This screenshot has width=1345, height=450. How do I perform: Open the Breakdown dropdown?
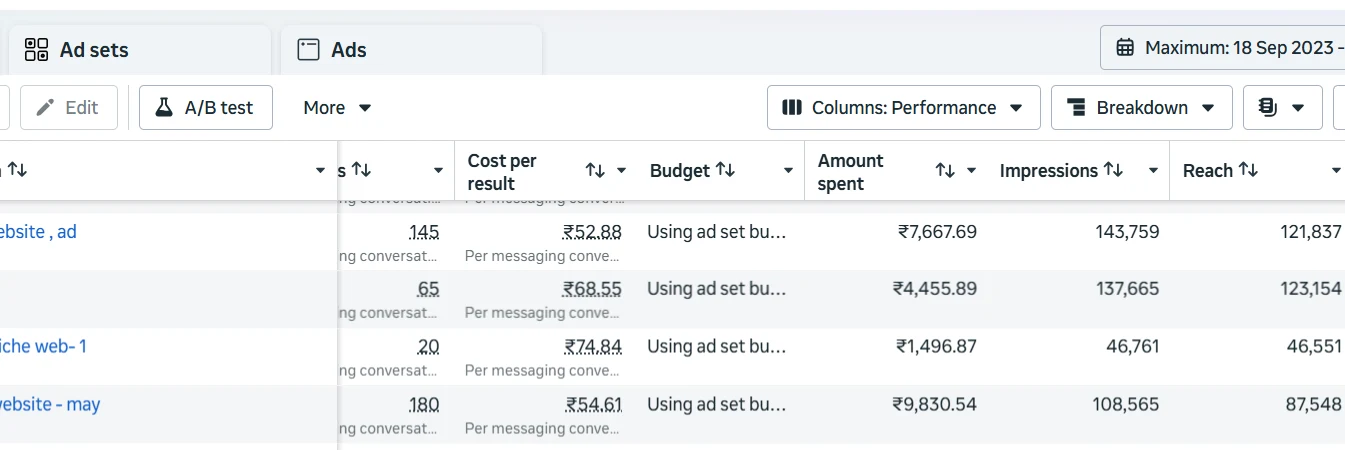pyautogui.click(x=1141, y=107)
